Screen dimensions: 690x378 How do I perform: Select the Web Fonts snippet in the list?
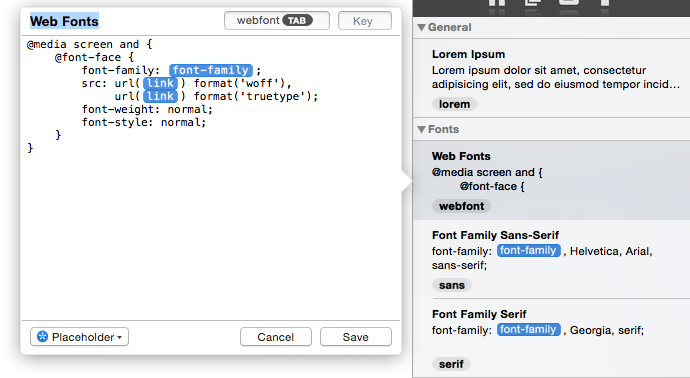(551, 181)
